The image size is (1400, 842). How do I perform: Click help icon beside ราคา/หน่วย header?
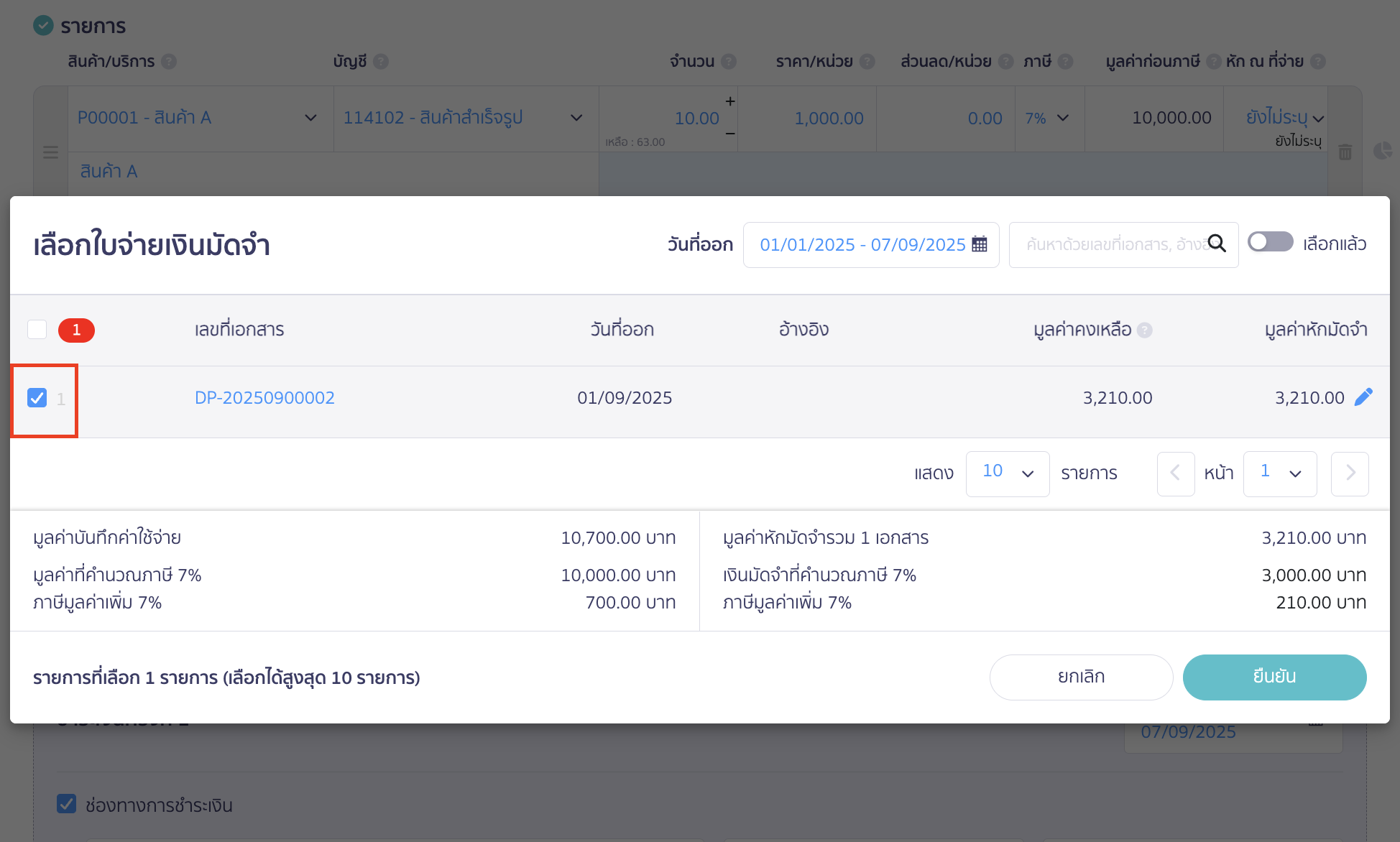(867, 62)
